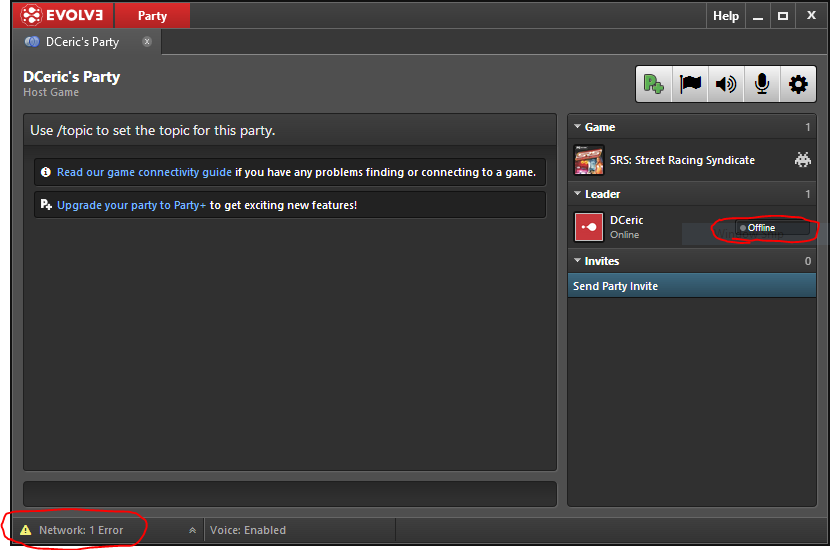Click the Evolve logo button
This screenshot has width=830, height=550.
62,15
